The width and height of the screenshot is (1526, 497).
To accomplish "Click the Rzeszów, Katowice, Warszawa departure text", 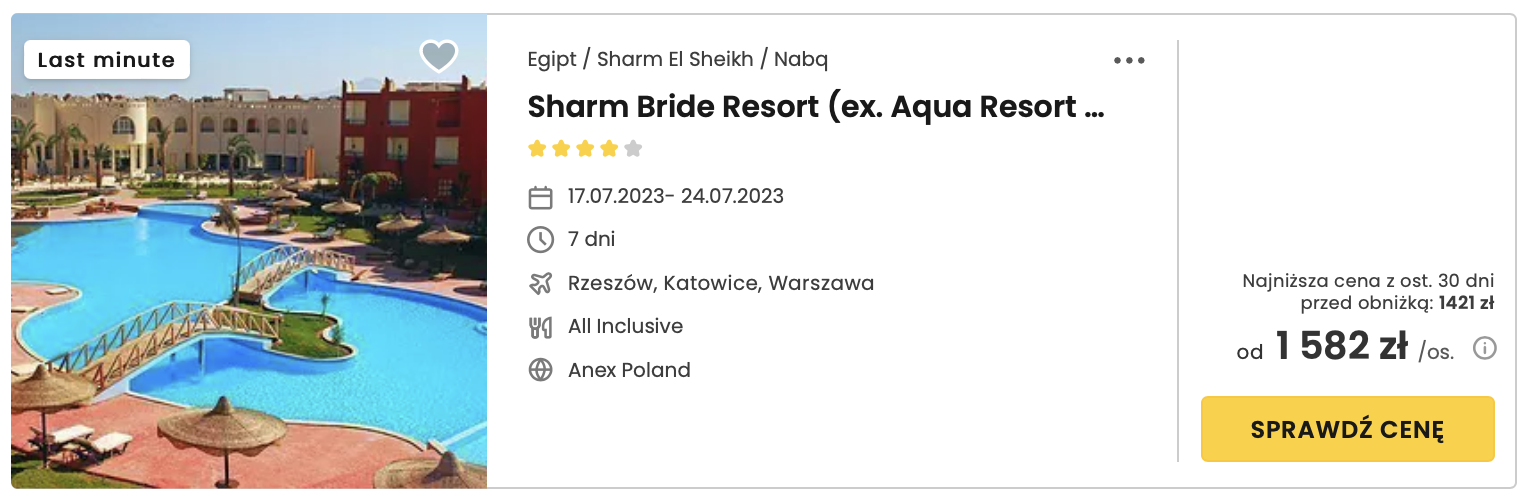I will coord(721,283).
